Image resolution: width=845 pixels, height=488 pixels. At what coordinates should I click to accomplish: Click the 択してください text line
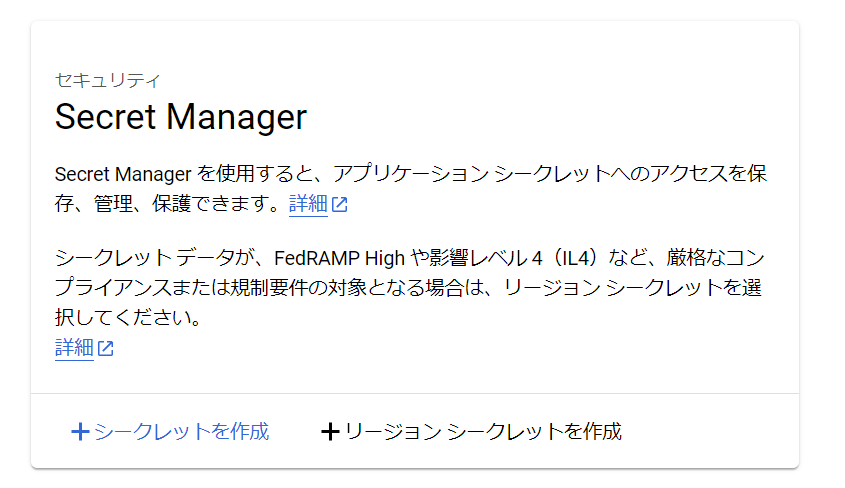point(128,318)
